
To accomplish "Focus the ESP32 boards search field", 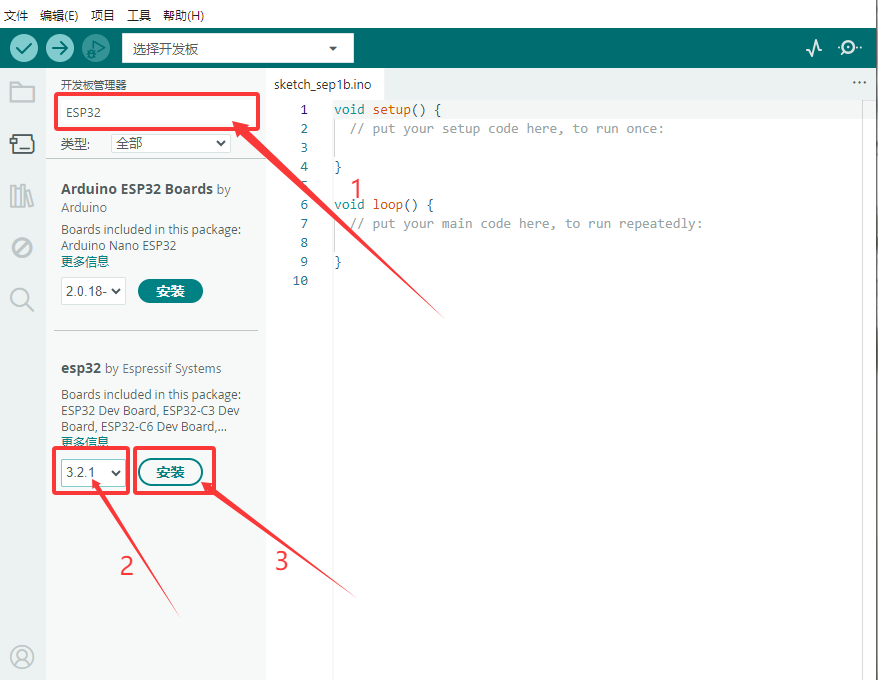I will pos(157,112).
